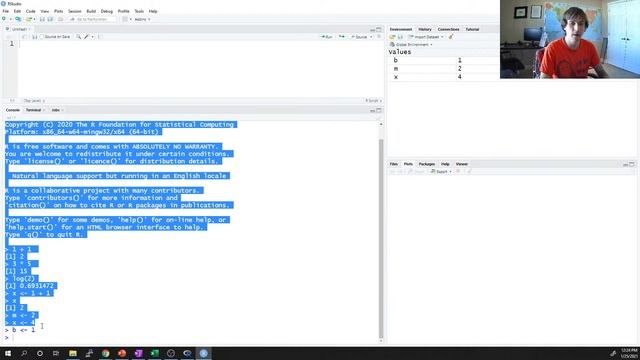Switch to the Tutorial tab
Image resolution: width=640 pixels, height=360 pixels.
click(x=472, y=29)
